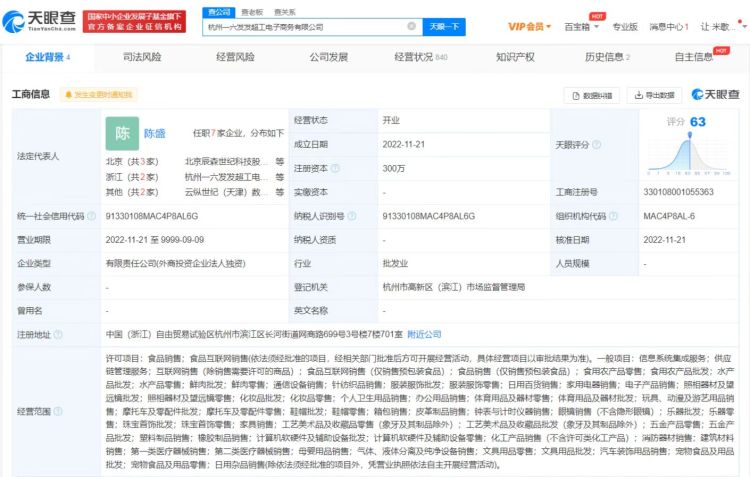Image resolution: width=750 pixels, height=477 pixels.
Task: Click help icon beside 统一社会信用代码
Action: pyautogui.click(x=91, y=215)
